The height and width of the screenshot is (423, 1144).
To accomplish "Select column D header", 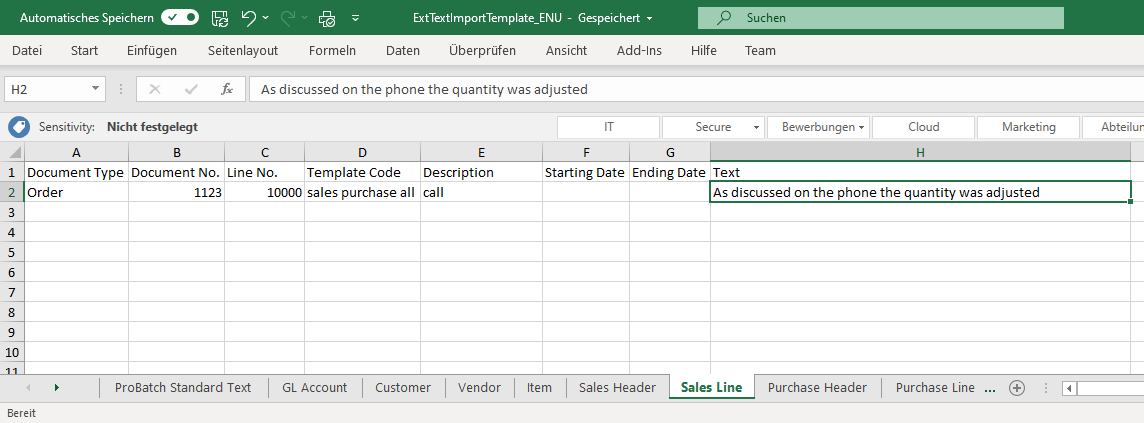I will (363, 152).
